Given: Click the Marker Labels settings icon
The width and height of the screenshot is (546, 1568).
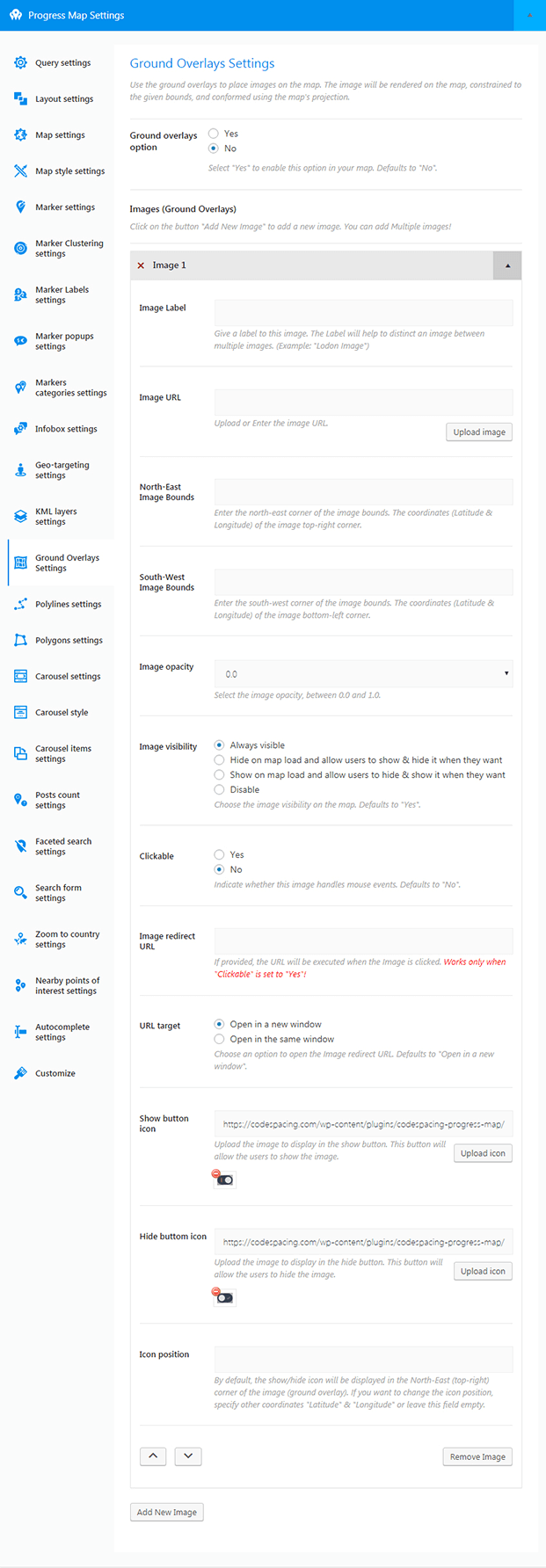Looking at the screenshot, I should (x=20, y=294).
